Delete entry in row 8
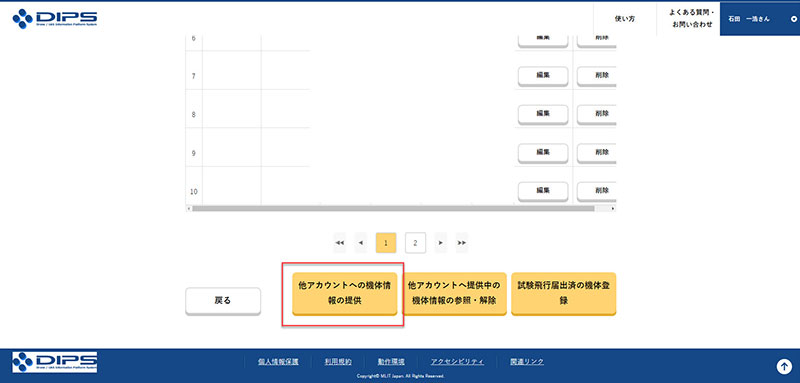The width and height of the screenshot is (800, 383). (597, 114)
